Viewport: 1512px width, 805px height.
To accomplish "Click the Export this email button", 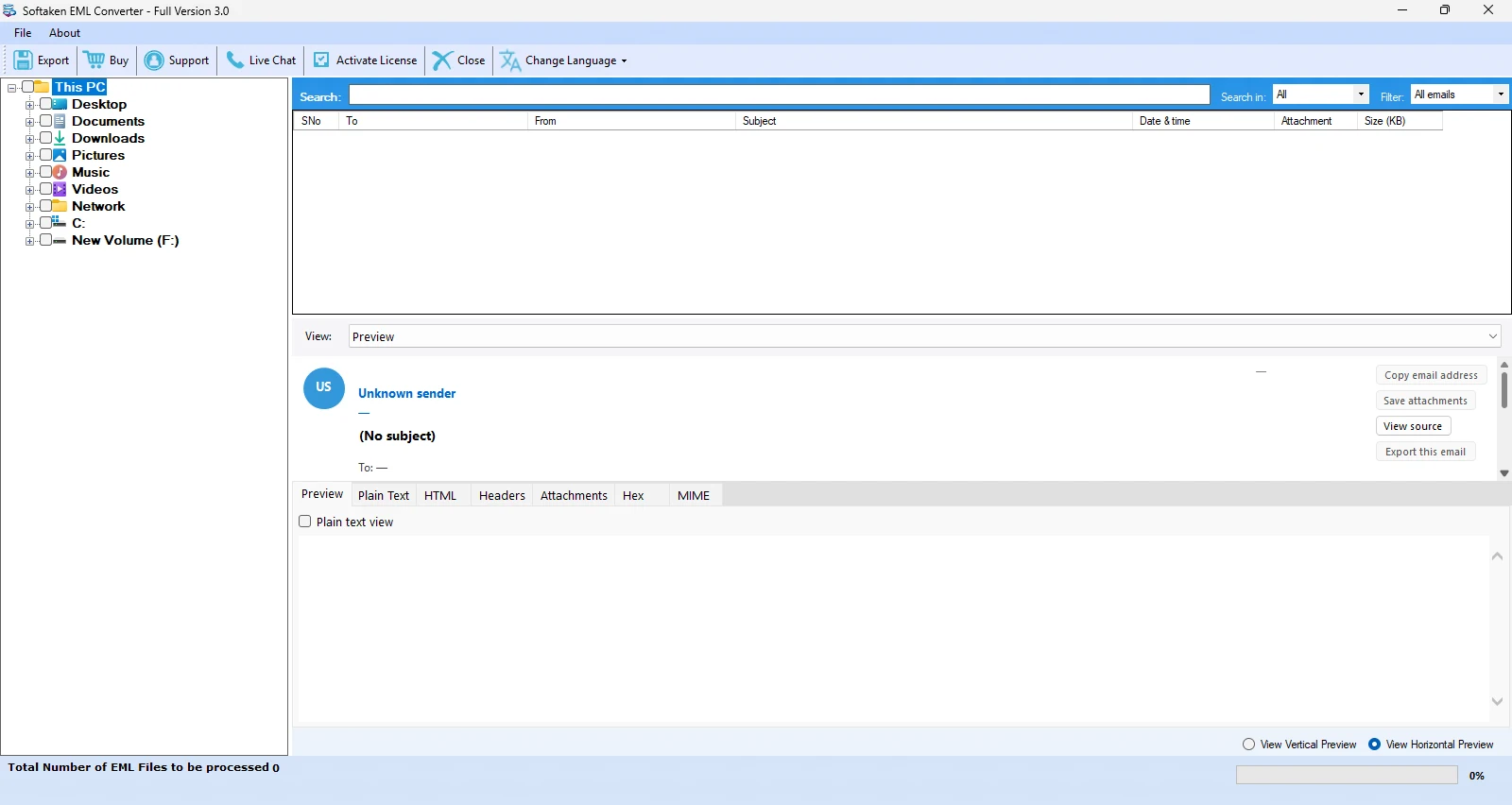I will pos(1425,452).
